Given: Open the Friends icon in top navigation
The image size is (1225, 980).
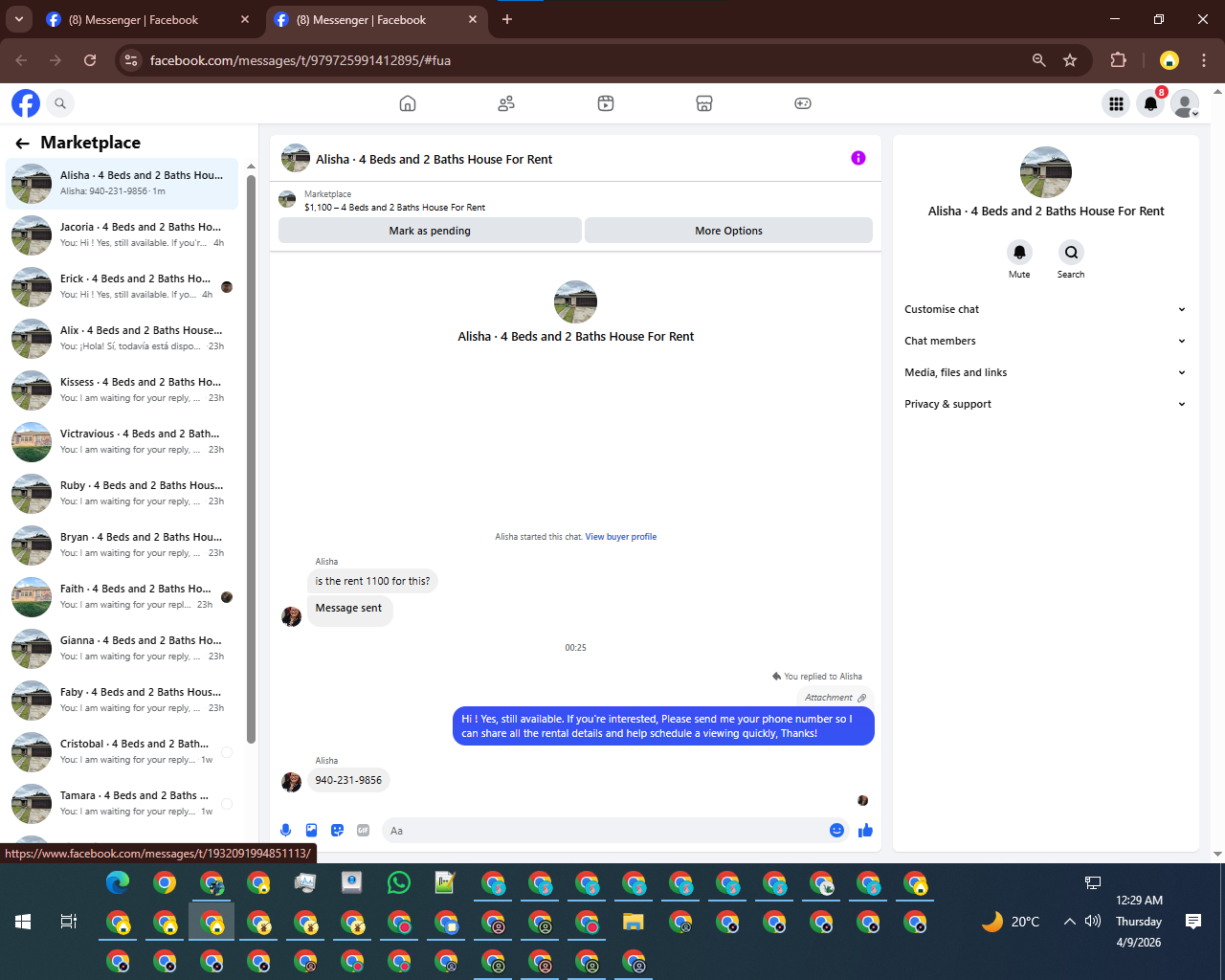Looking at the screenshot, I should [x=506, y=103].
